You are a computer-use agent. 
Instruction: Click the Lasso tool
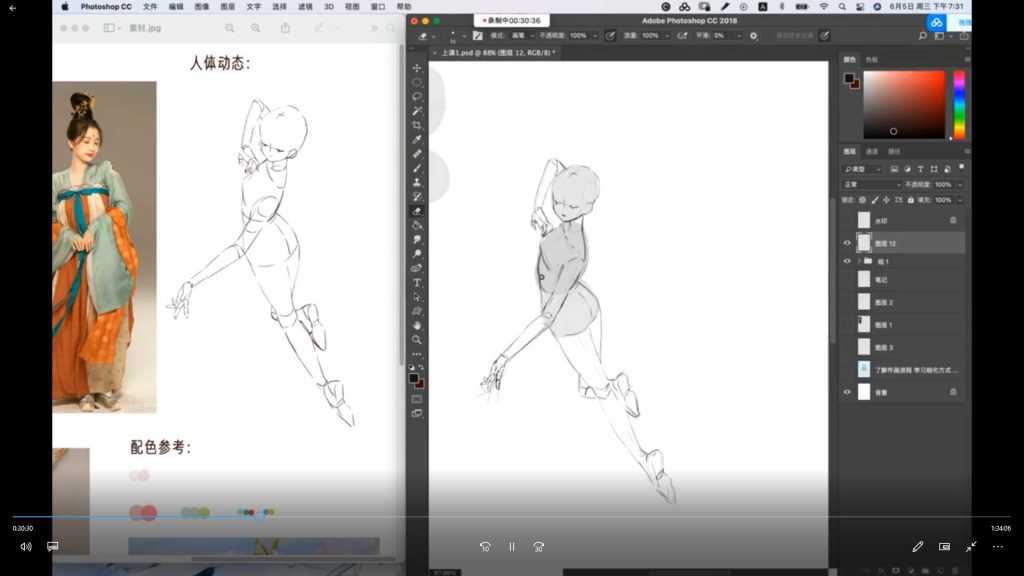(417, 96)
